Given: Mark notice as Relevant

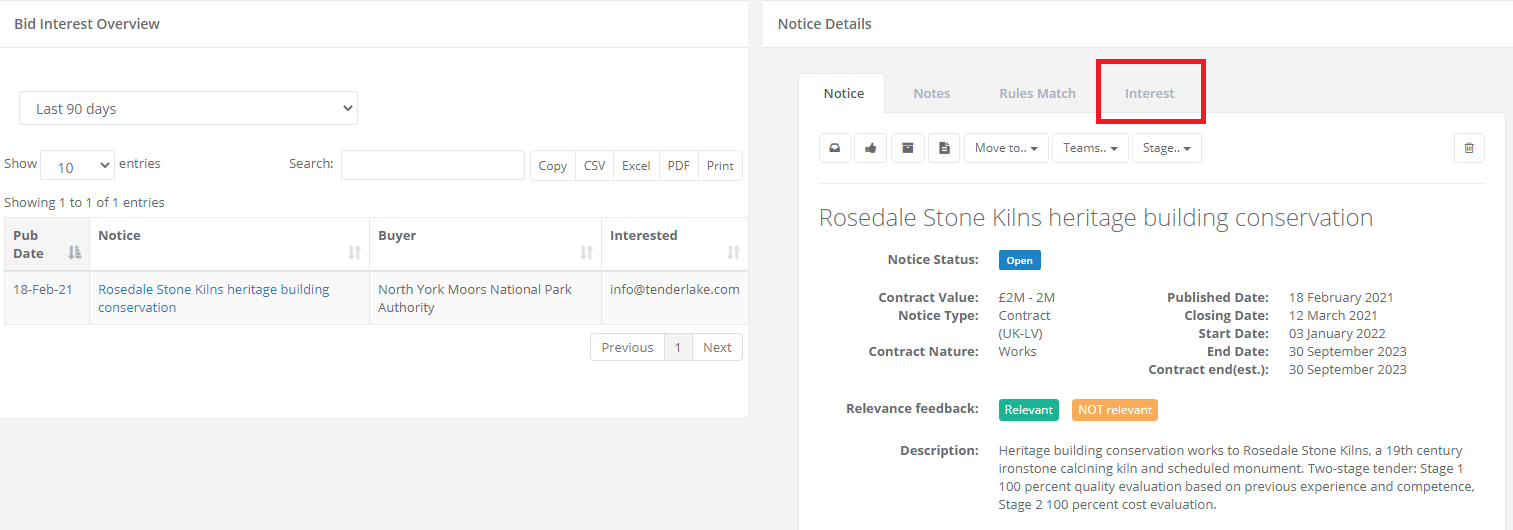Looking at the screenshot, I should pyautogui.click(x=1028, y=409).
